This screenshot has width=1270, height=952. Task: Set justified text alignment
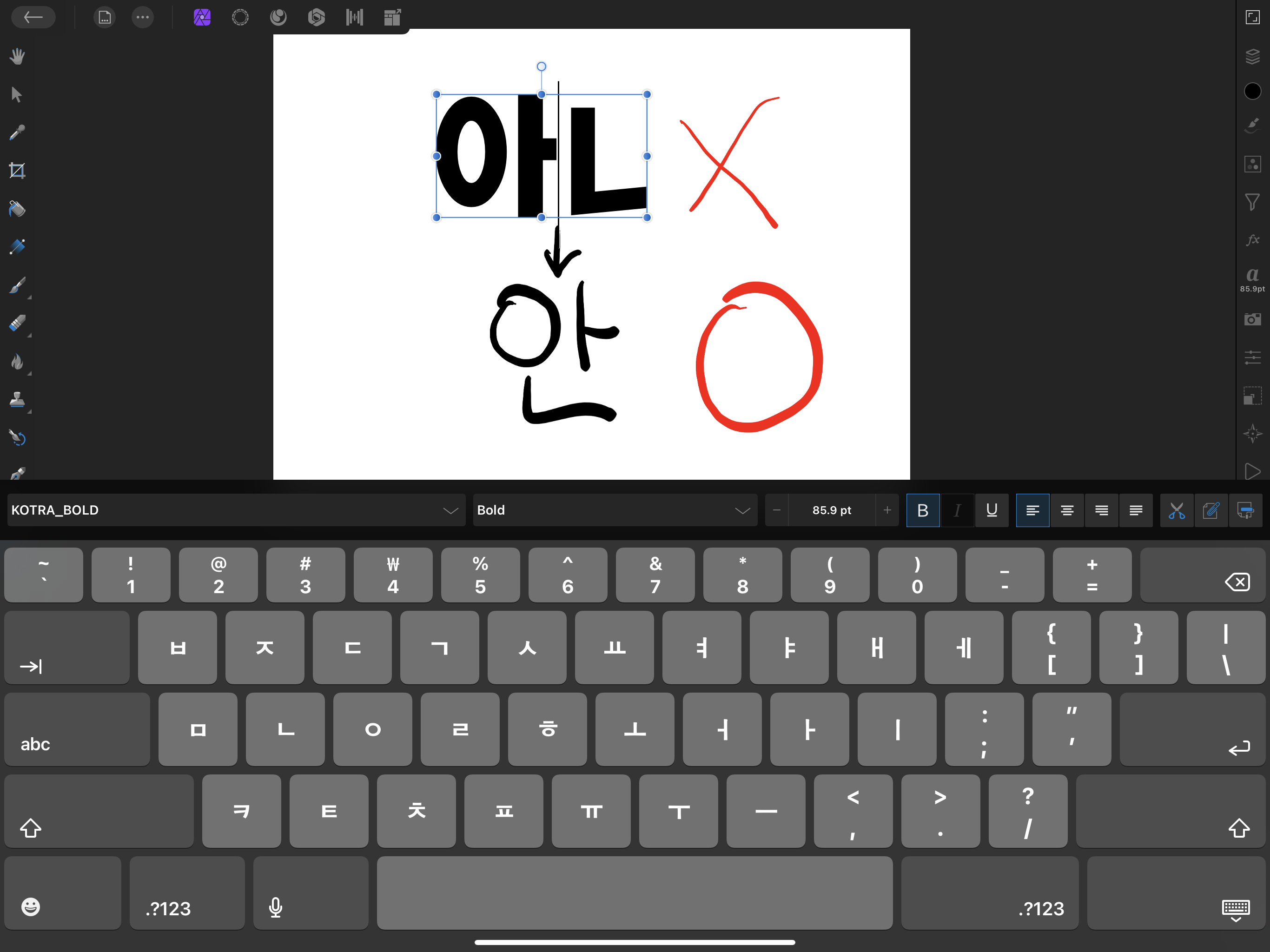click(1136, 510)
